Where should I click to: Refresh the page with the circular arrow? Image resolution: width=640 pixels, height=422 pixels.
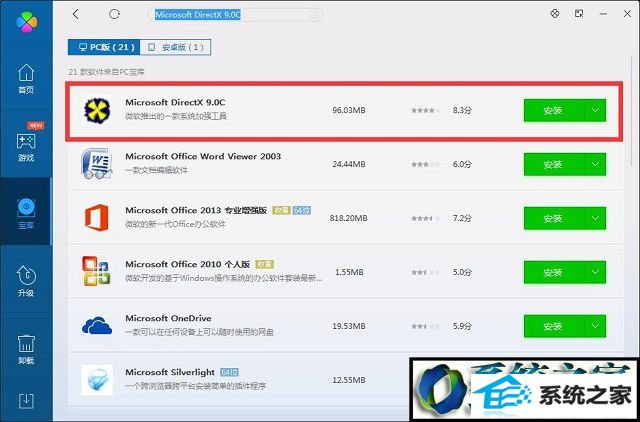tap(114, 14)
